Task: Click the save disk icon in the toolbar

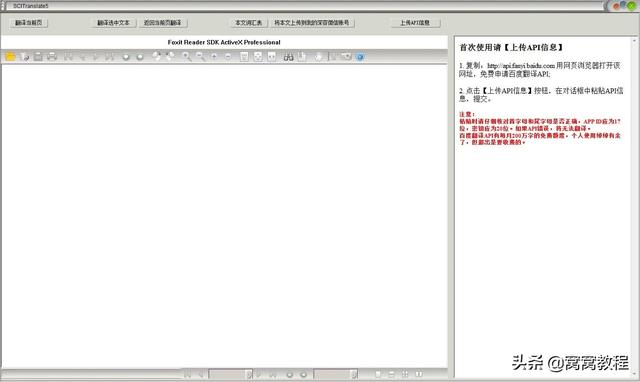Action: point(38,57)
